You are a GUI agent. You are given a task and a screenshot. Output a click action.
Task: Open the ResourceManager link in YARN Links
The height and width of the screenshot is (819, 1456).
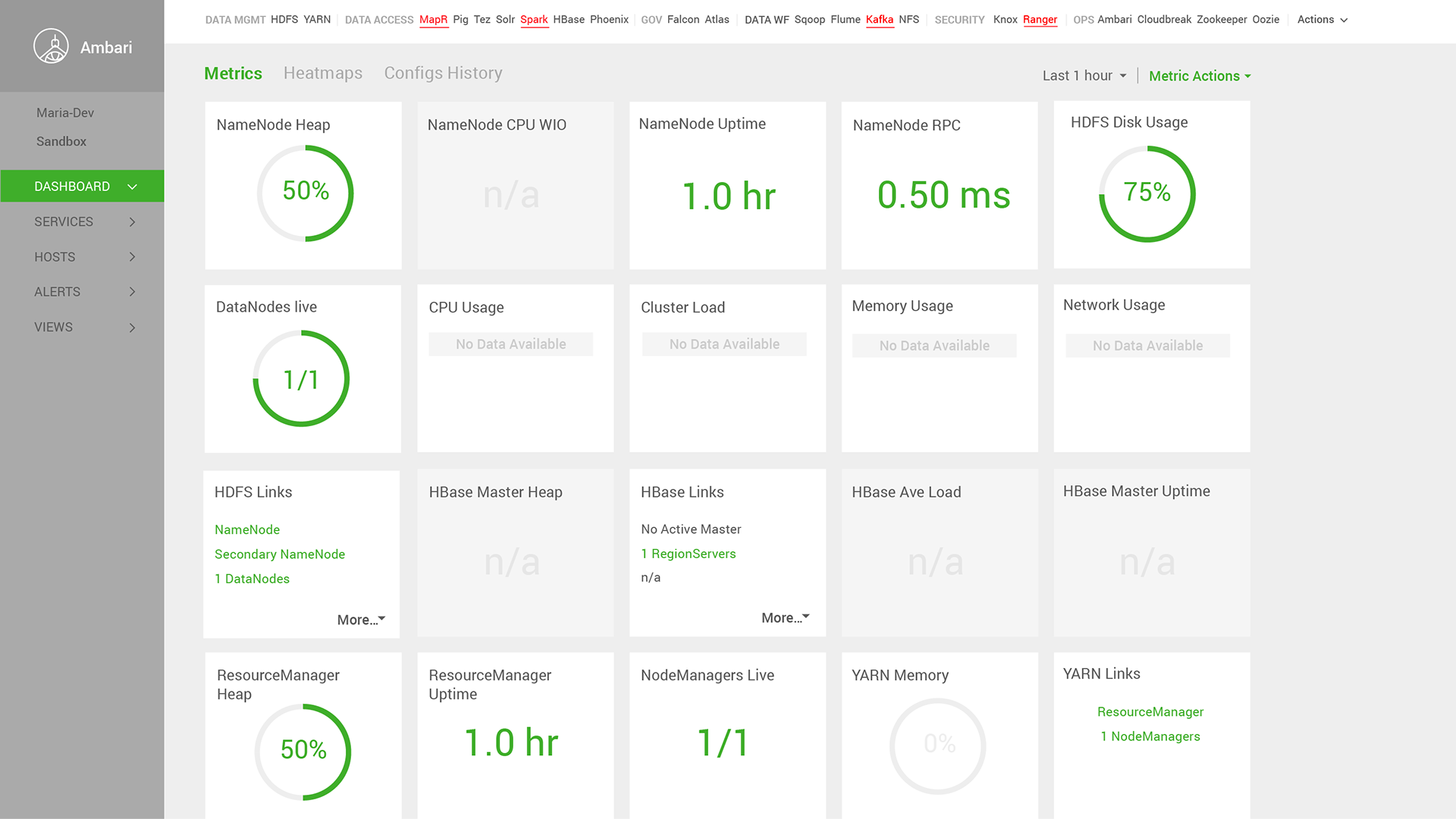tap(1150, 712)
